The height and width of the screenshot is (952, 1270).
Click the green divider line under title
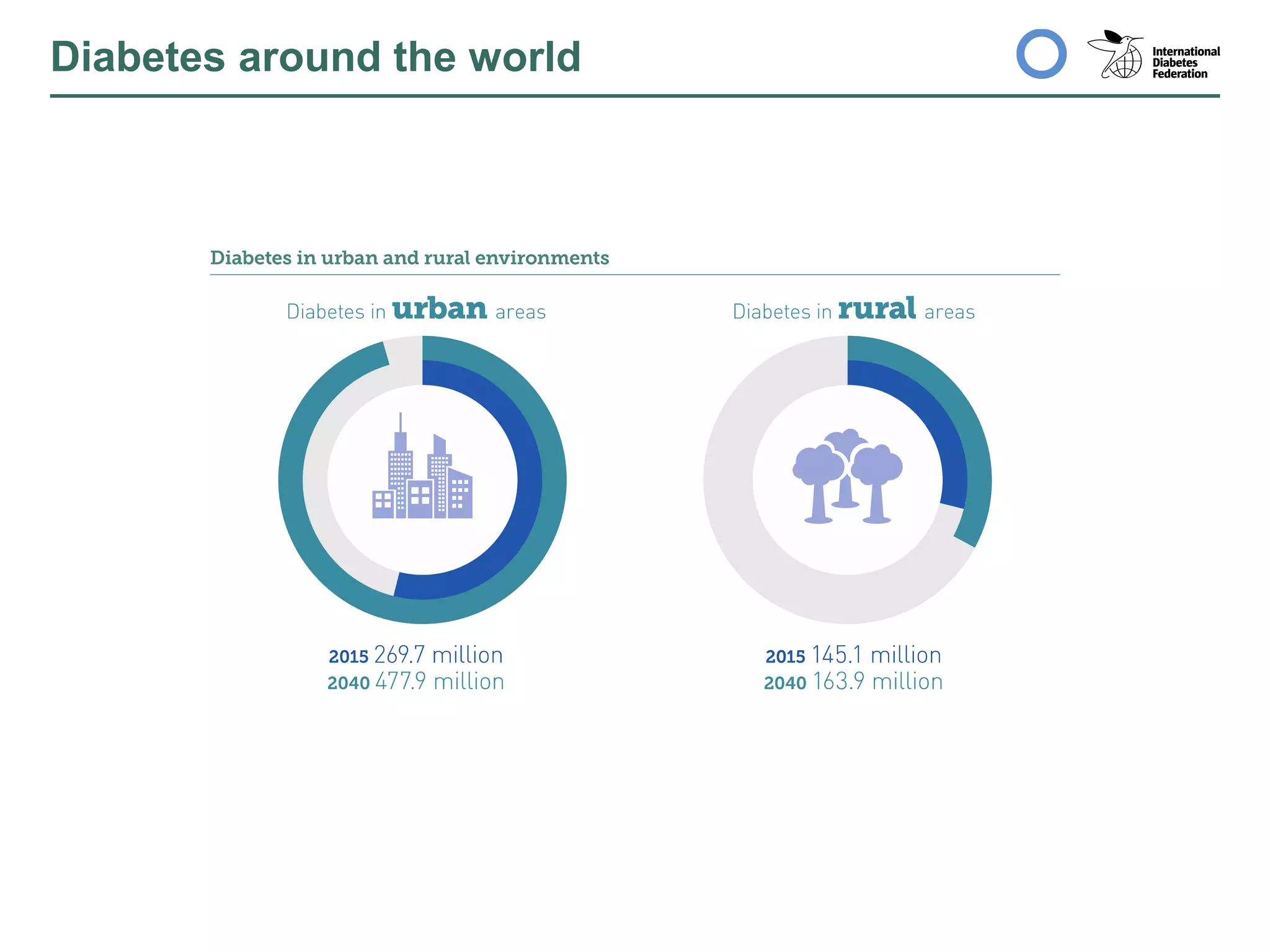635,96
